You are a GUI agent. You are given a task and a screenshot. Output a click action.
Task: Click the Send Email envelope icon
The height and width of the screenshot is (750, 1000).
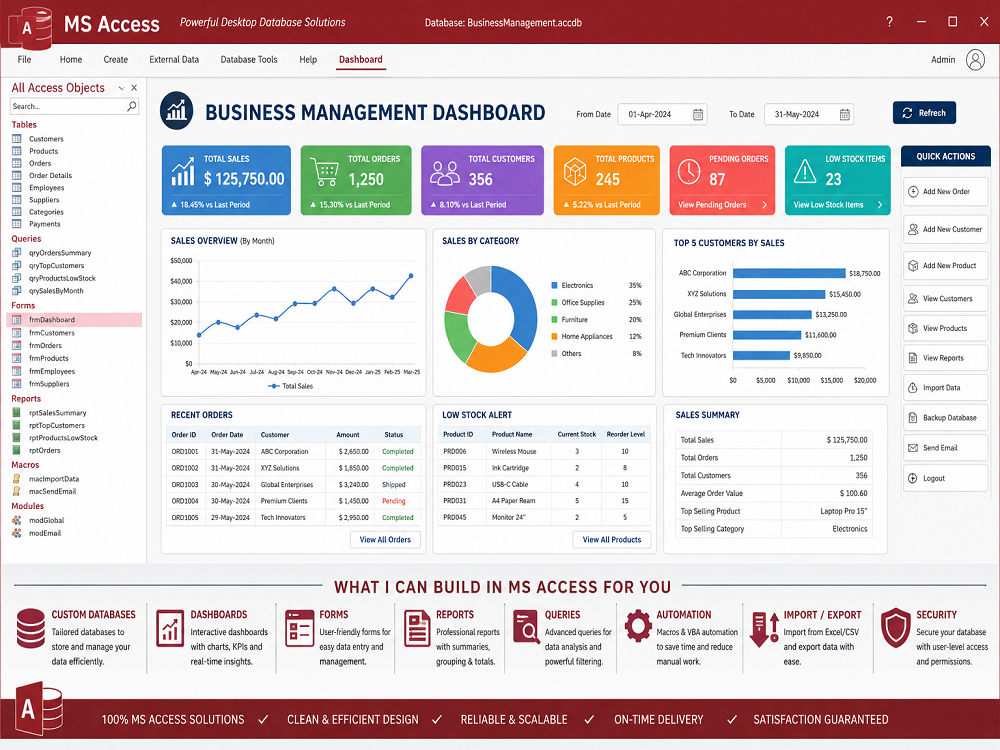pos(913,448)
